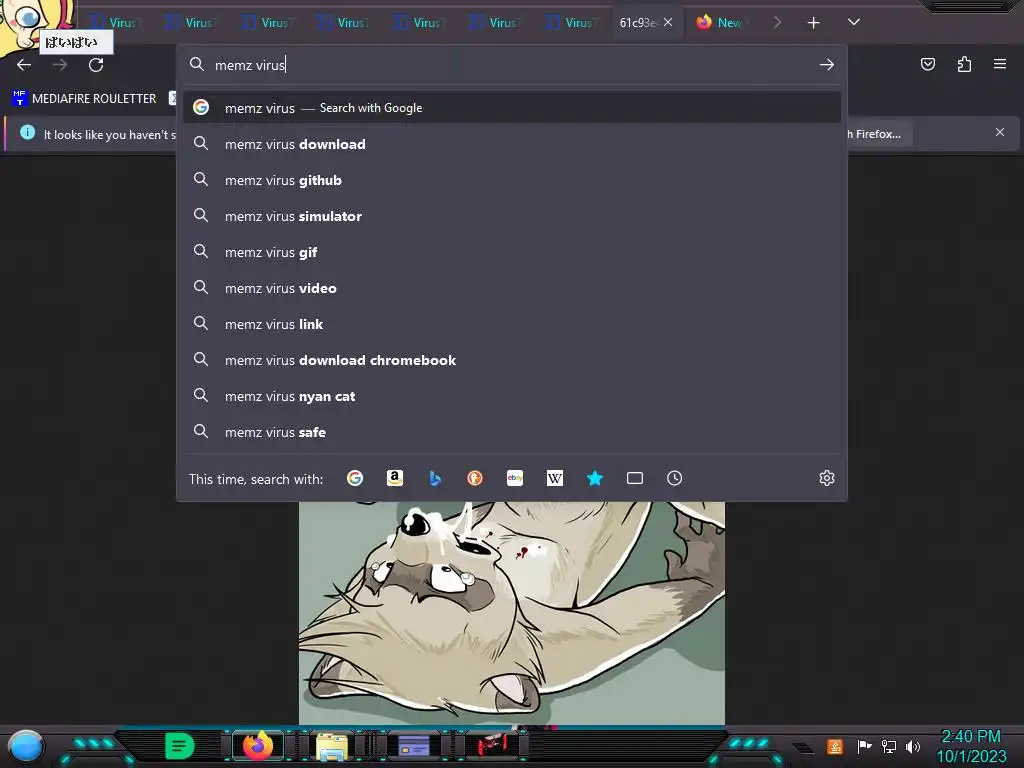The width and height of the screenshot is (1024, 768).
Task: Open a new tab with plus button
Action: point(814,23)
